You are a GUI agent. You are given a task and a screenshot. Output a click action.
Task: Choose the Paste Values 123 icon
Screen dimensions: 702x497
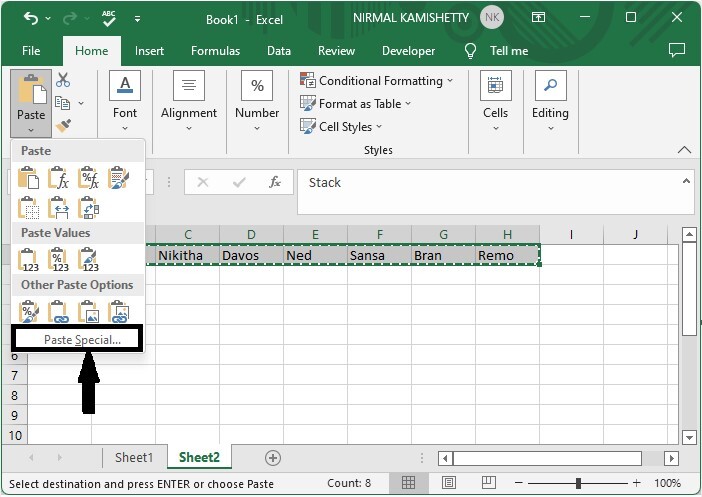tap(28, 260)
